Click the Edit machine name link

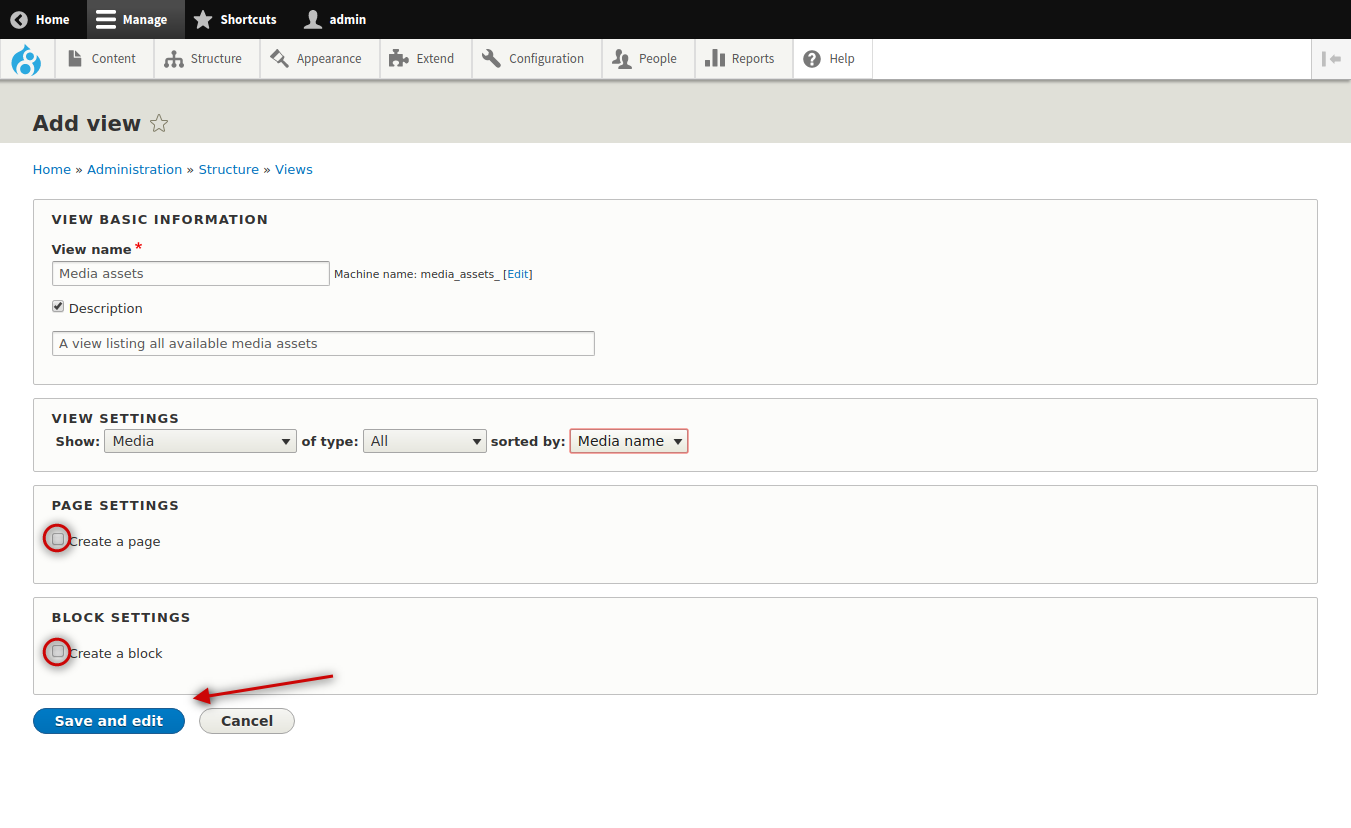pos(517,274)
